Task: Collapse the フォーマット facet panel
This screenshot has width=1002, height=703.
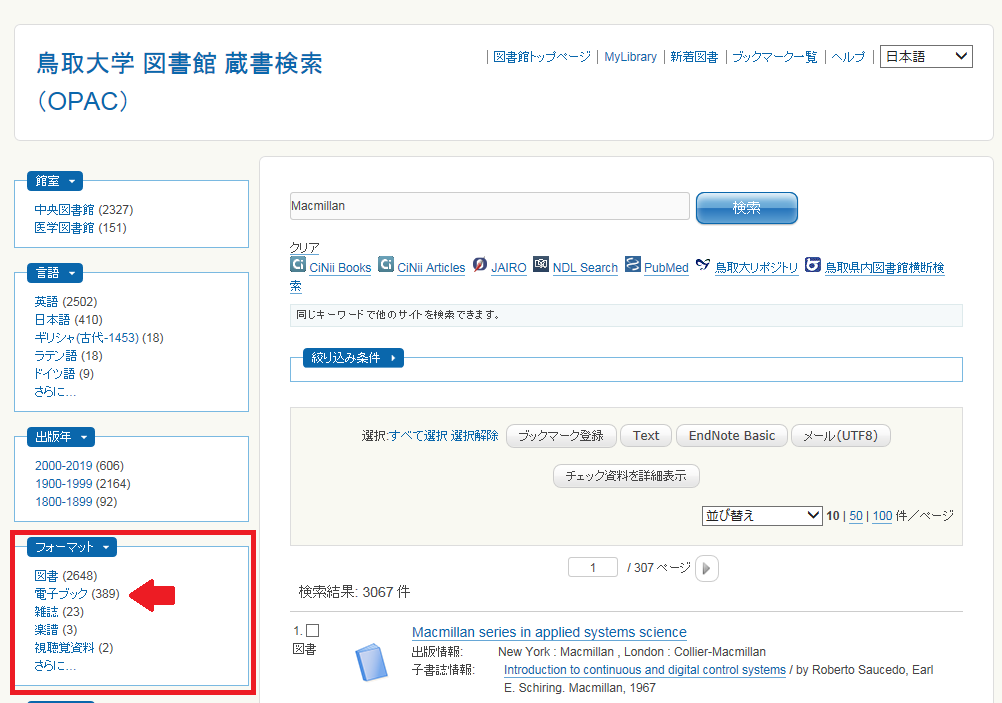Action: click(x=72, y=547)
